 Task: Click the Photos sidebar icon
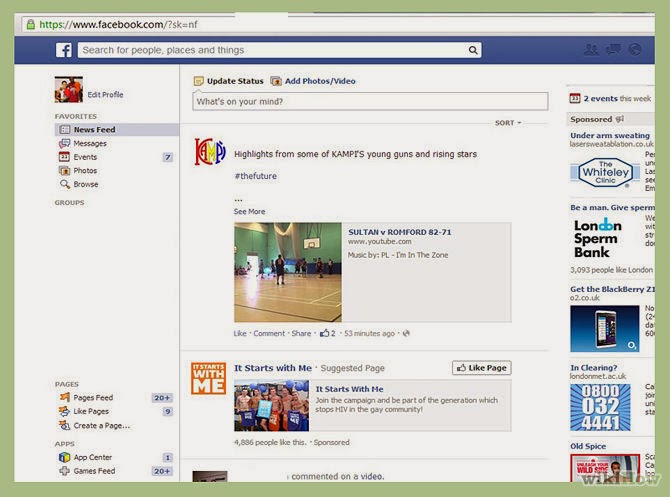[x=65, y=171]
